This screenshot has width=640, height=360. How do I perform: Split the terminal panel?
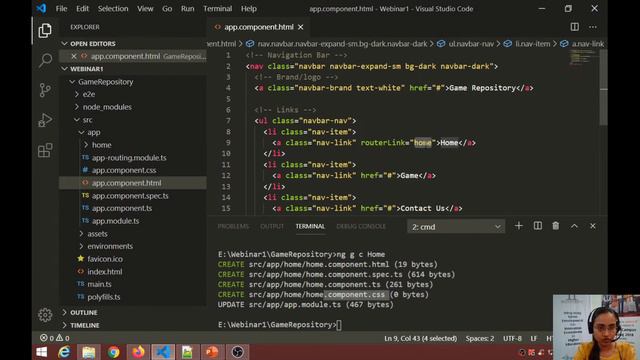(x=538, y=226)
